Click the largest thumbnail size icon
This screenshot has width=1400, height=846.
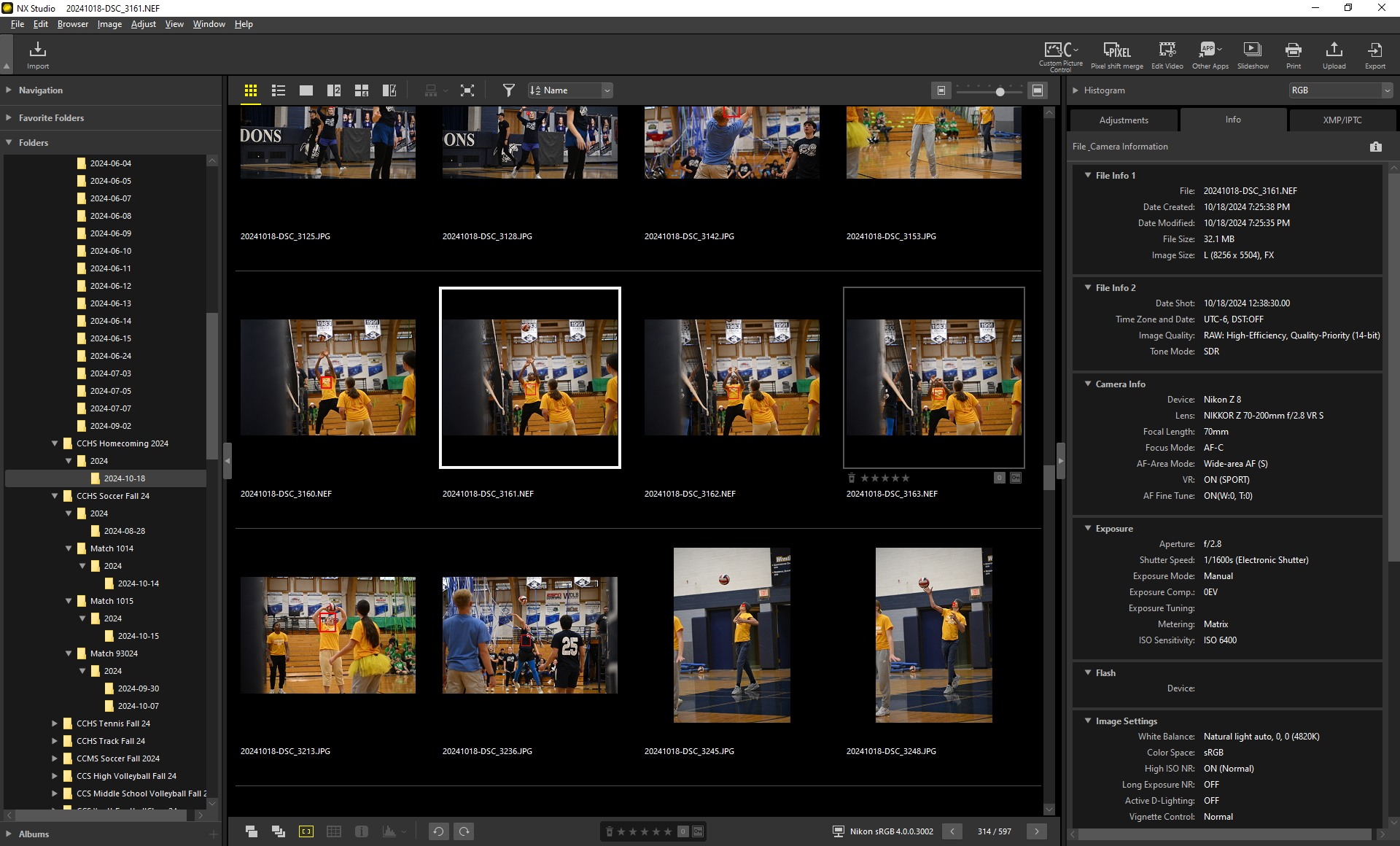(1038, 90)
